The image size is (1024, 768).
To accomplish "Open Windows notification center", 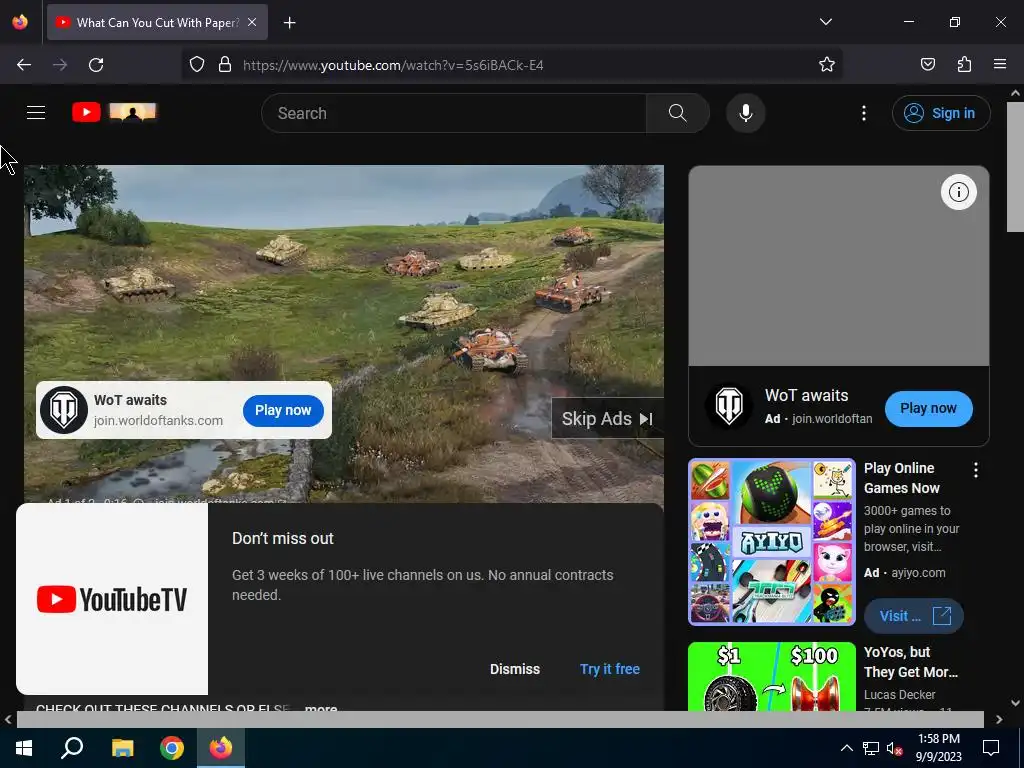I will point(991,748).
